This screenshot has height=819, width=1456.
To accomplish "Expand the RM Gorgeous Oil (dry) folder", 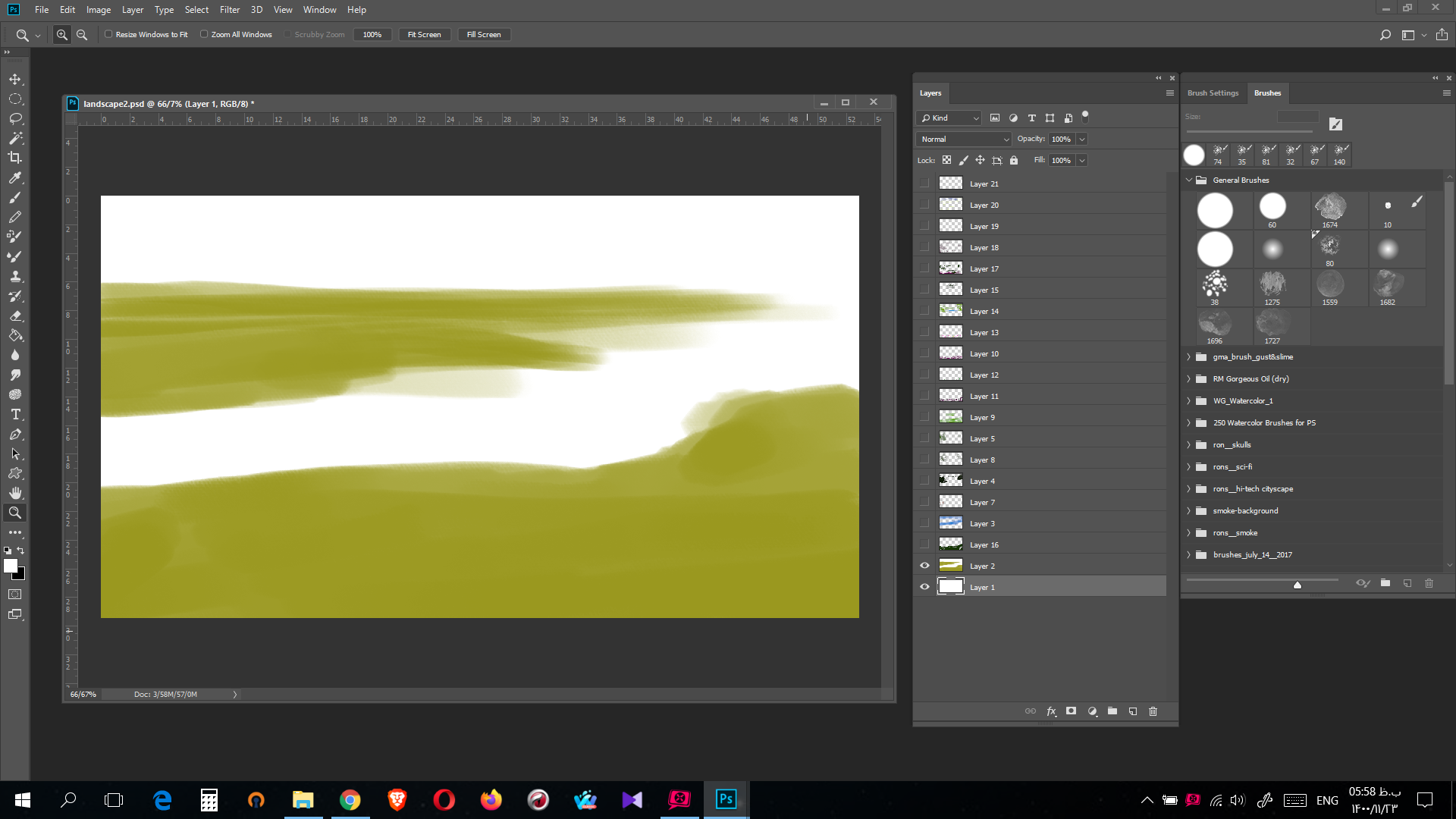I will (x=1189, y=379).
